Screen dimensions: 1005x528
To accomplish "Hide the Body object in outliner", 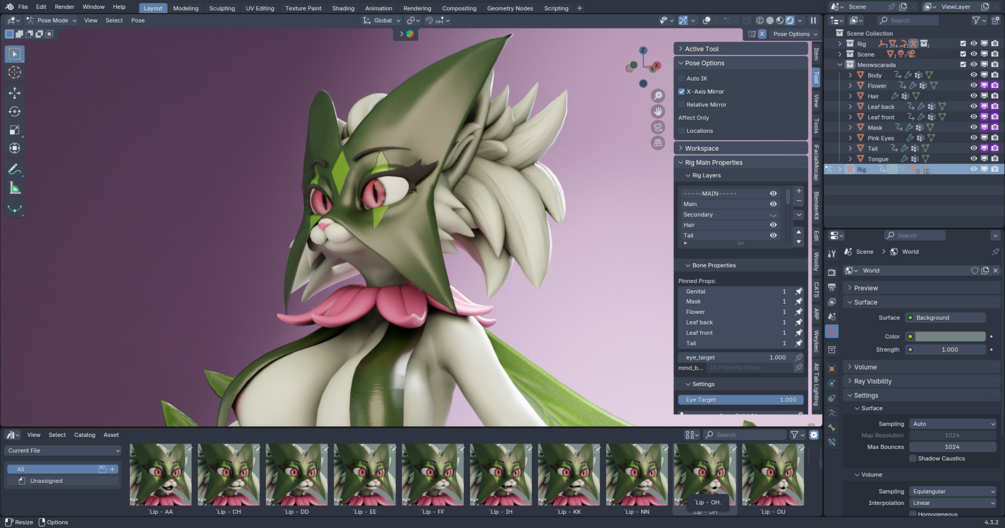I will pos(974,75).
